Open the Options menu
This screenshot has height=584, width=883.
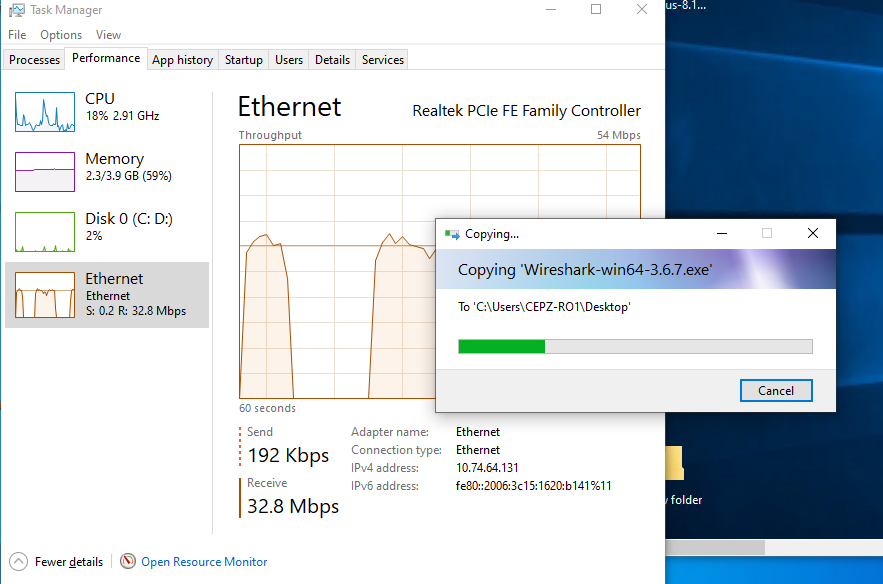61,35
